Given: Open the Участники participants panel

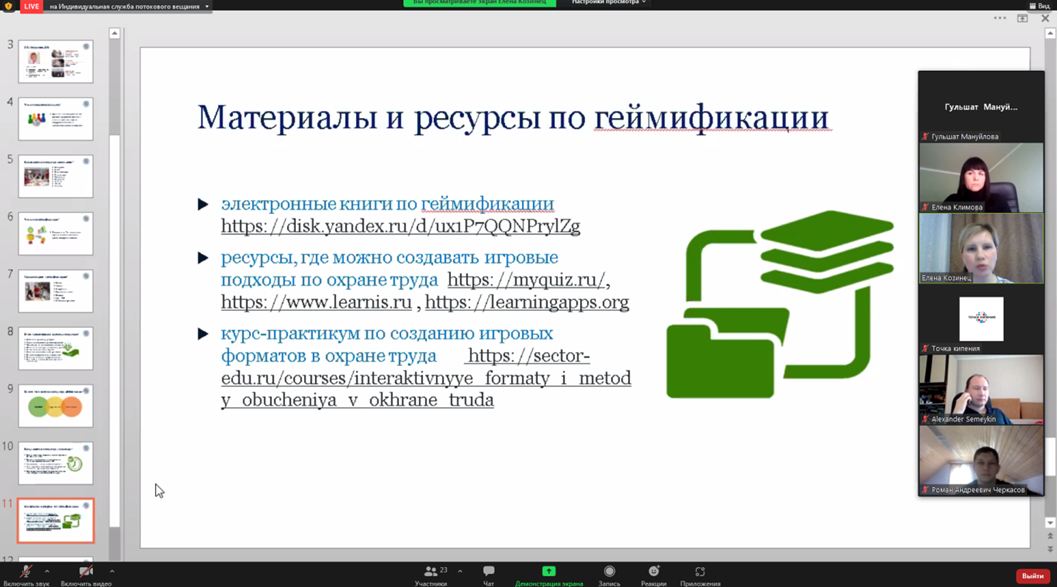Looking at the screenshot, I should pyautogui.click(x=430, y=571).
